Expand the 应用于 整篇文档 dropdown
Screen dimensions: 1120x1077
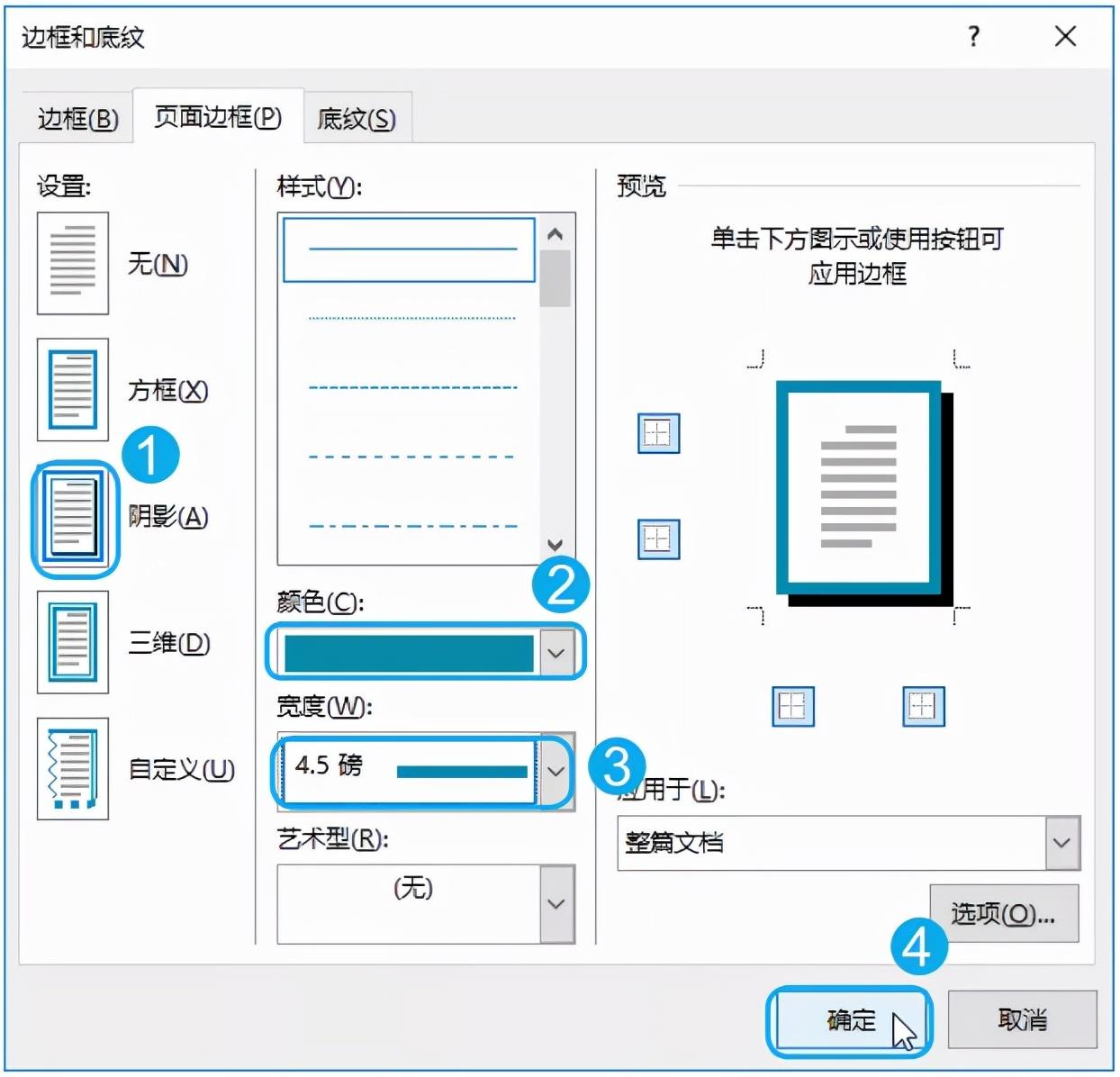[1062, 843]
